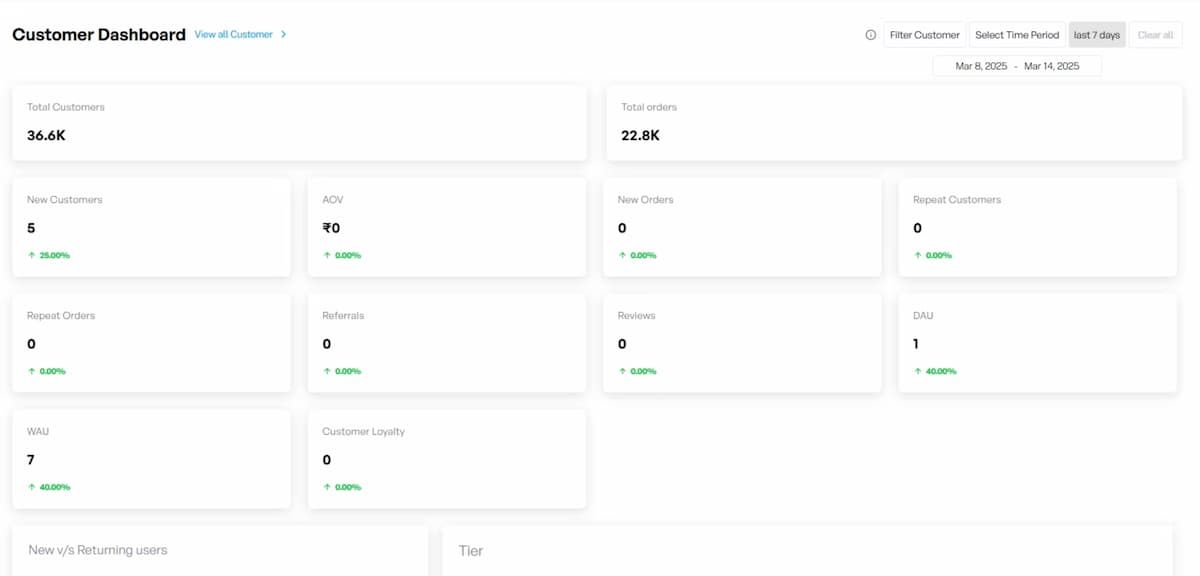Select the Total Customers summary card
The image size is (1200, 576).
(x=299, y=122)
